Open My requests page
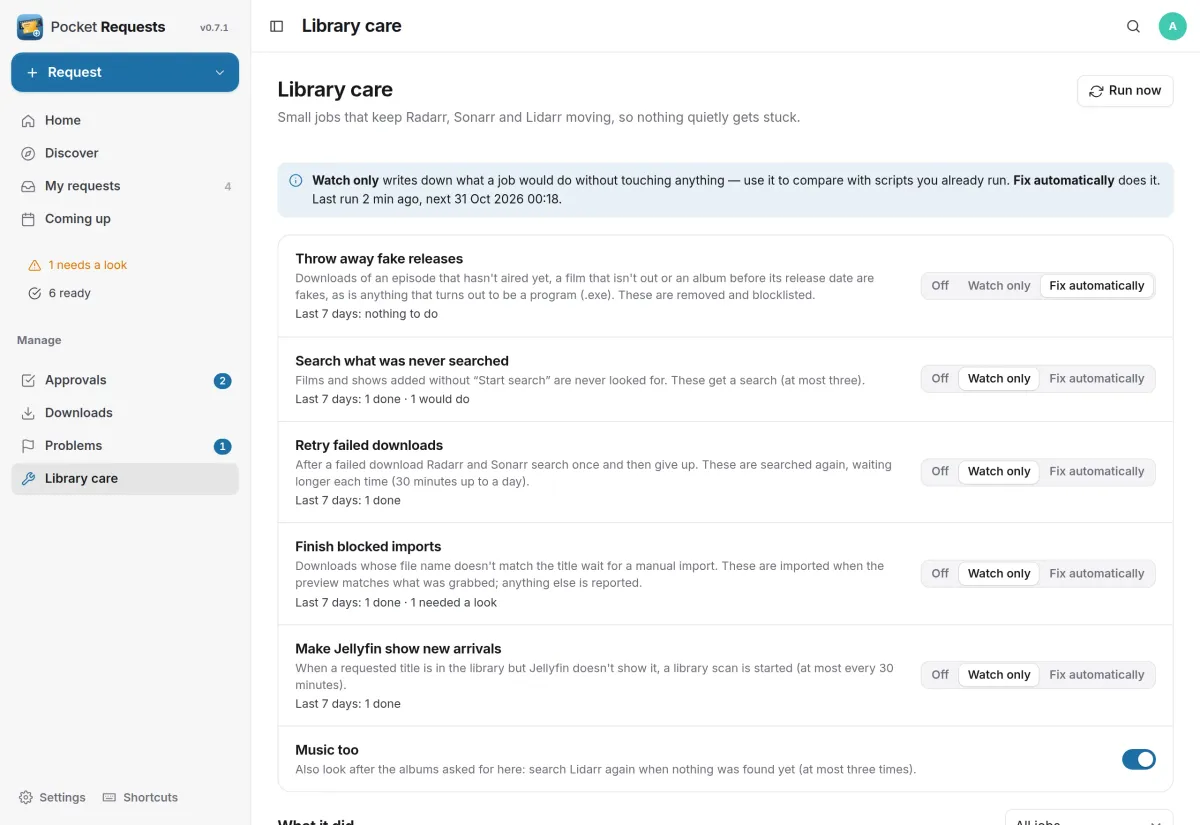Image resolution: width=1200 pixels, height=825 pixels. click(125, 186)
